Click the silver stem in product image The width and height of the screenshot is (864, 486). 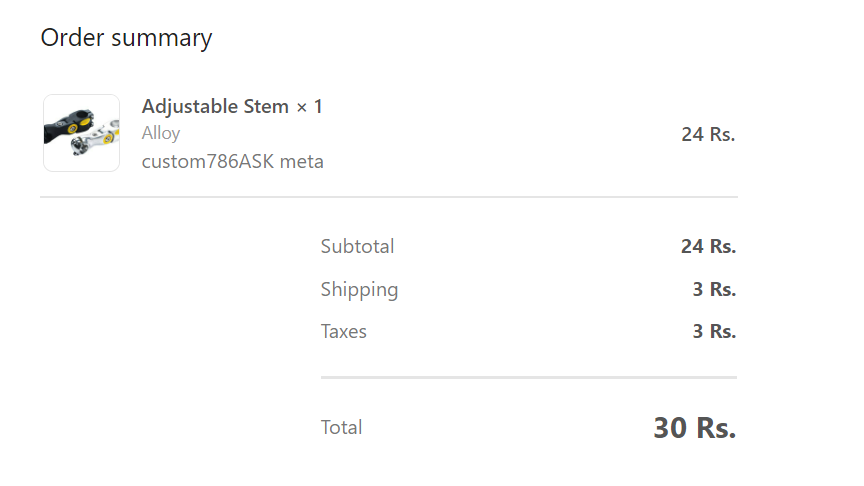(96, 139)
